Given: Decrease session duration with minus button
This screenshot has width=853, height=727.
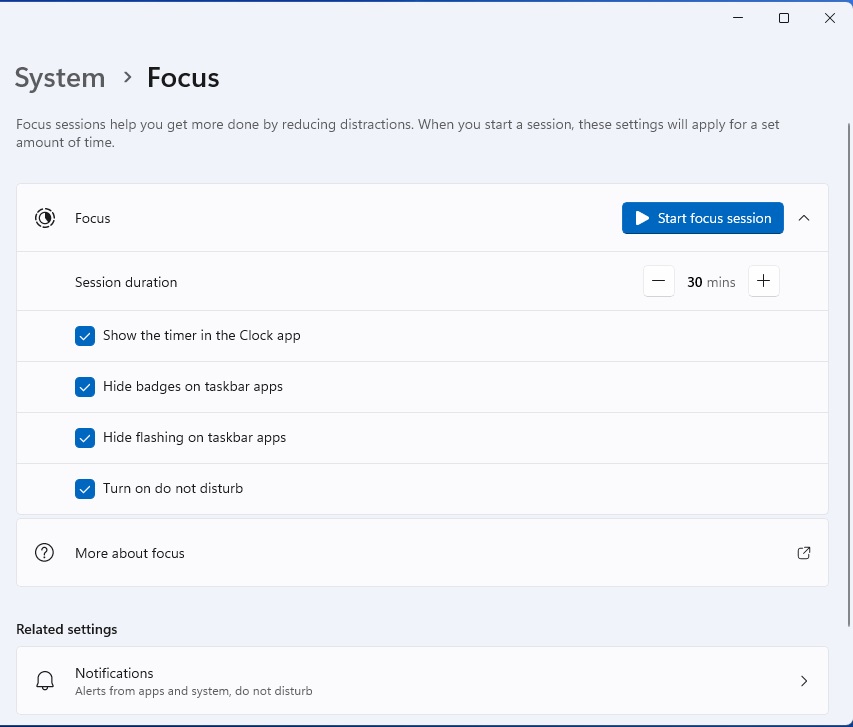Looking at the screenshot, I should pyautogui.click(x=658, y=281).
